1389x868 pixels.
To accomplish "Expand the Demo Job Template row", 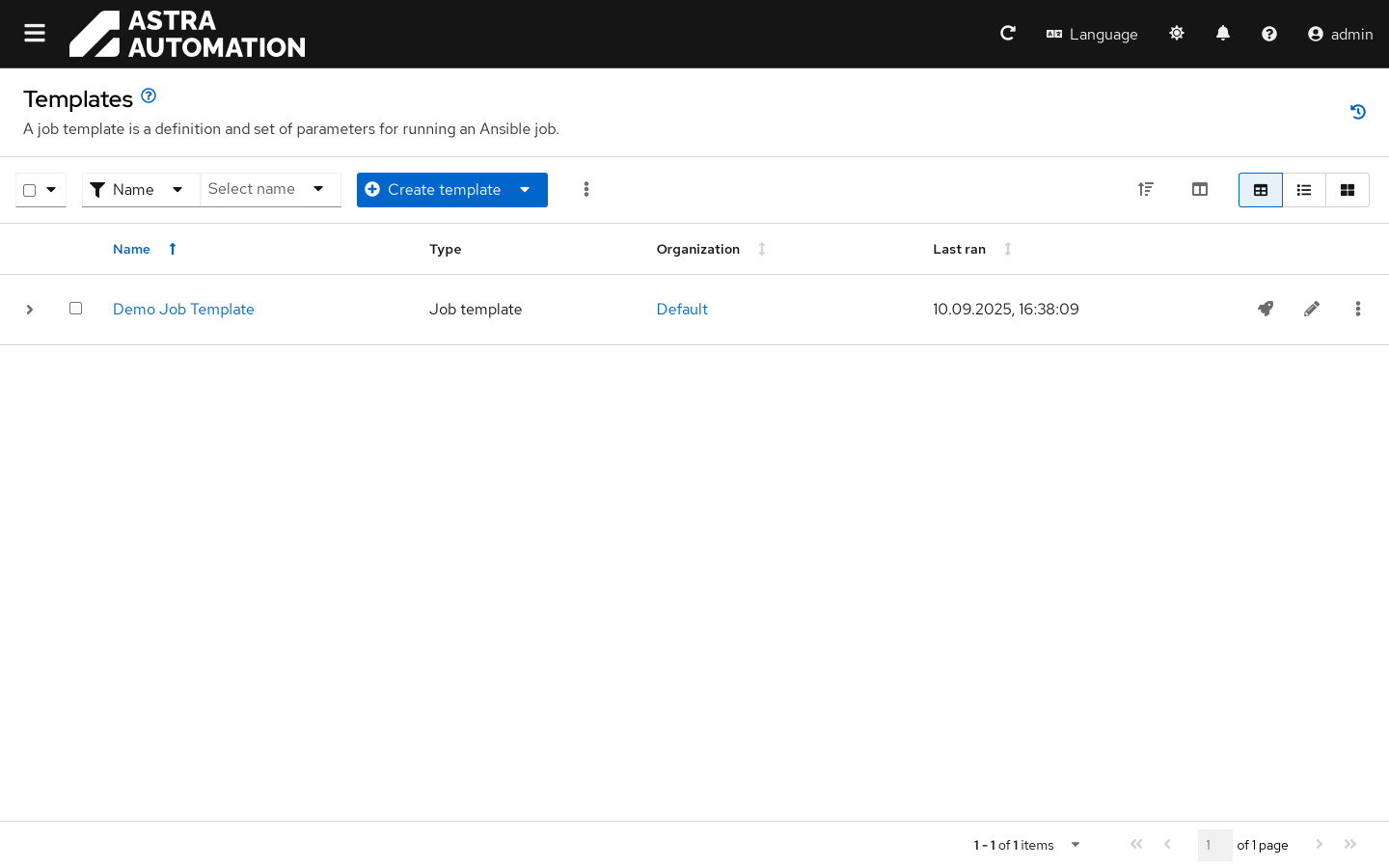I will point(30,310).
